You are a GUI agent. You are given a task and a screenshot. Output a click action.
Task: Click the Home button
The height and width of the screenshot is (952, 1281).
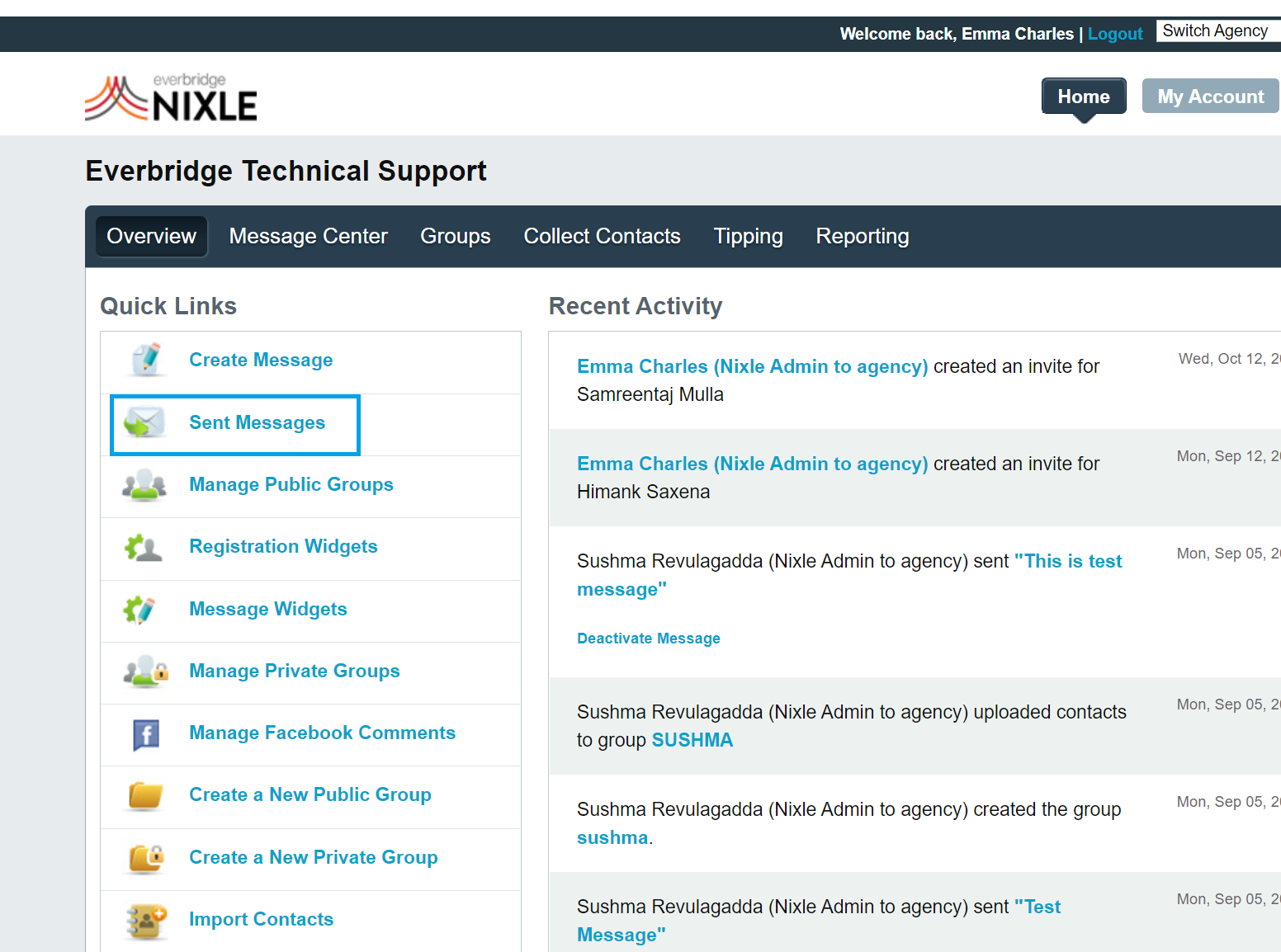1084,97
